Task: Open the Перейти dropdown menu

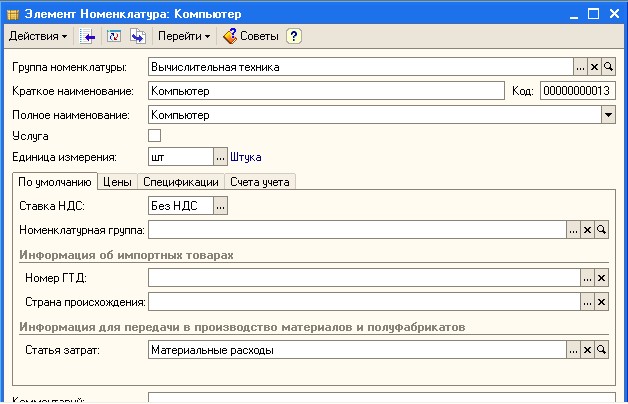Action: (184, 36)
